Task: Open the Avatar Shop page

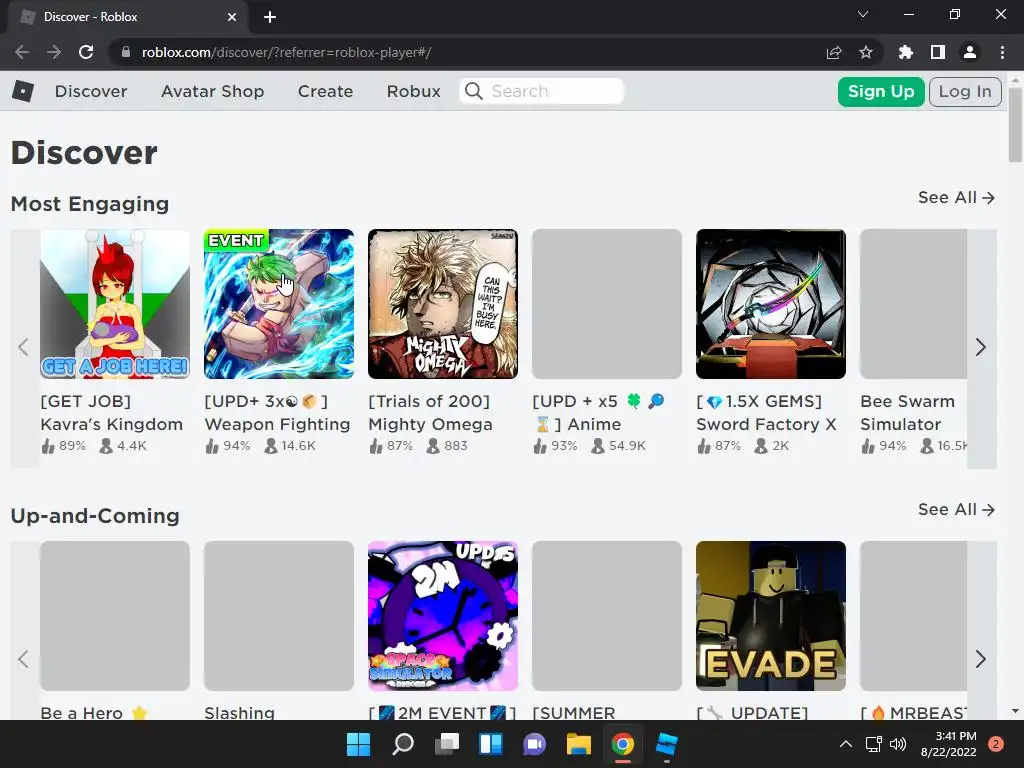Action: (x=212, y=91)
